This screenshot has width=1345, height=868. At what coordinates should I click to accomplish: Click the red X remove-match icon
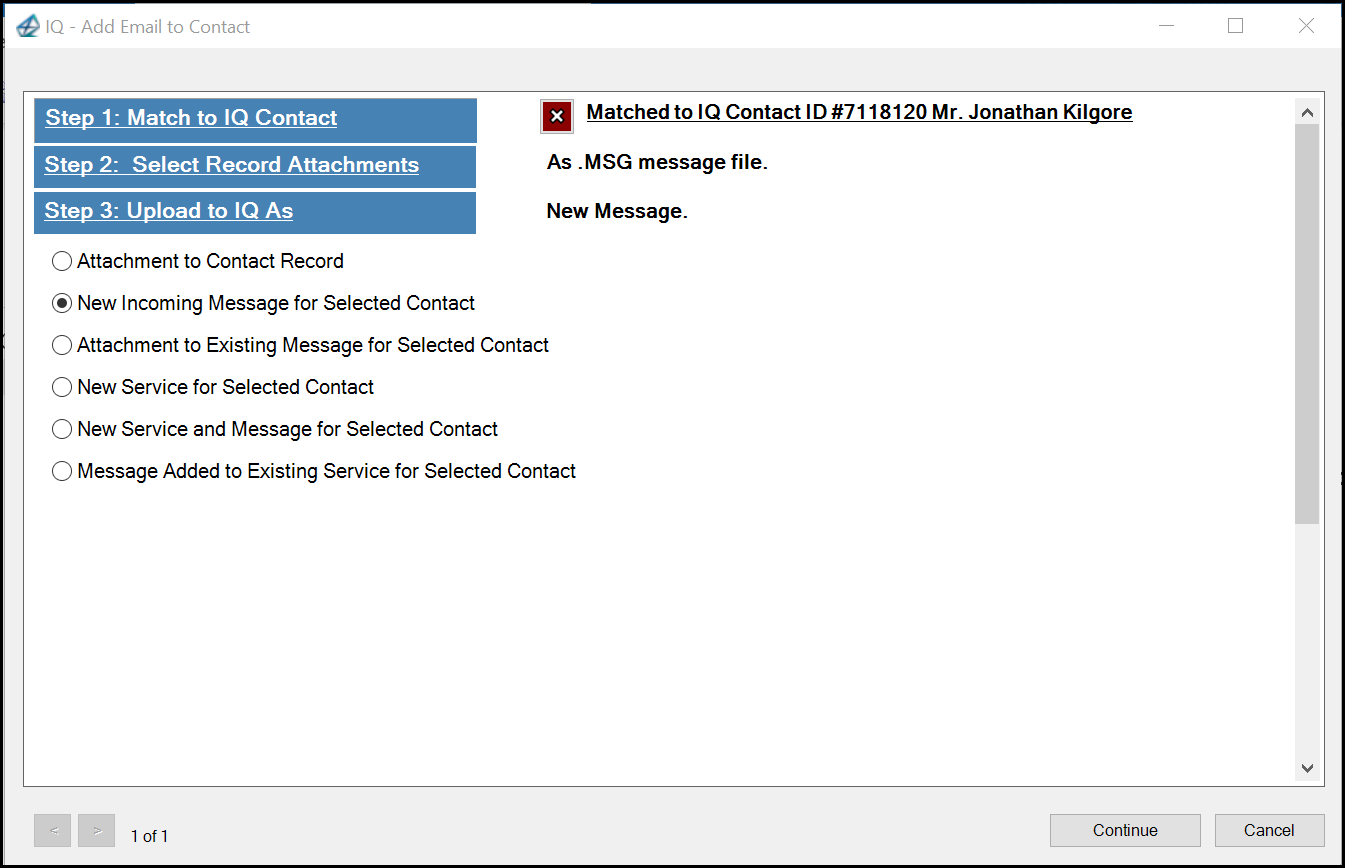pos(557,117)
